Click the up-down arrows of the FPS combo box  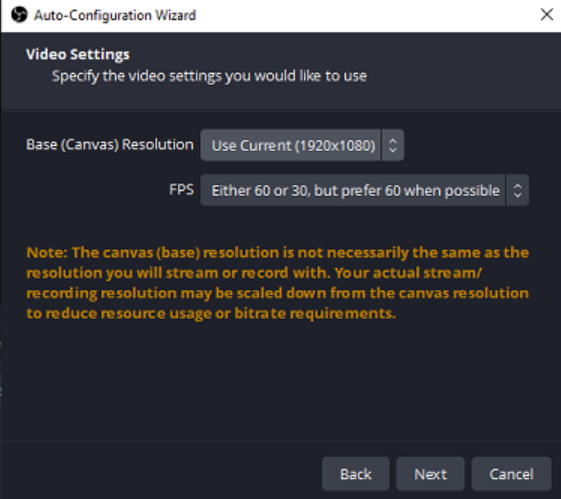[x=517, y=190]
